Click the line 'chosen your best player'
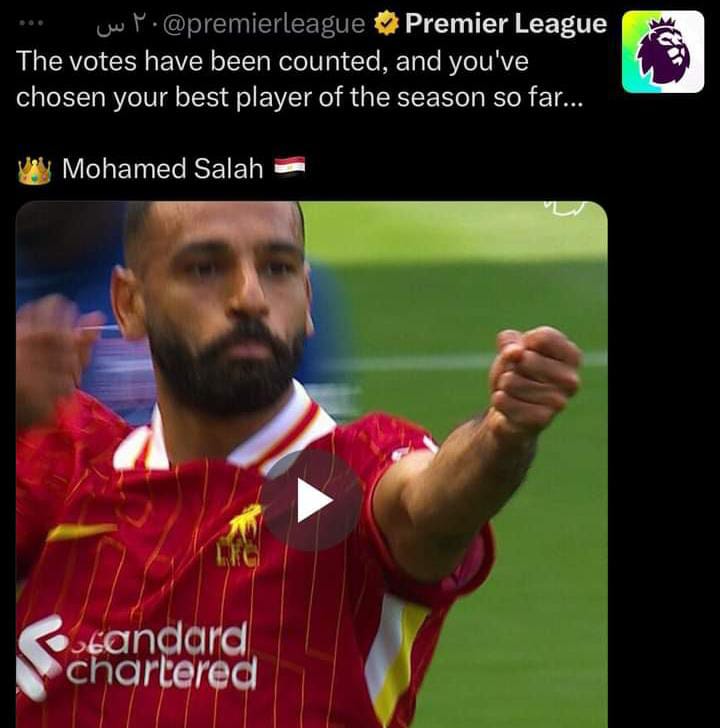 pos(299,98)
